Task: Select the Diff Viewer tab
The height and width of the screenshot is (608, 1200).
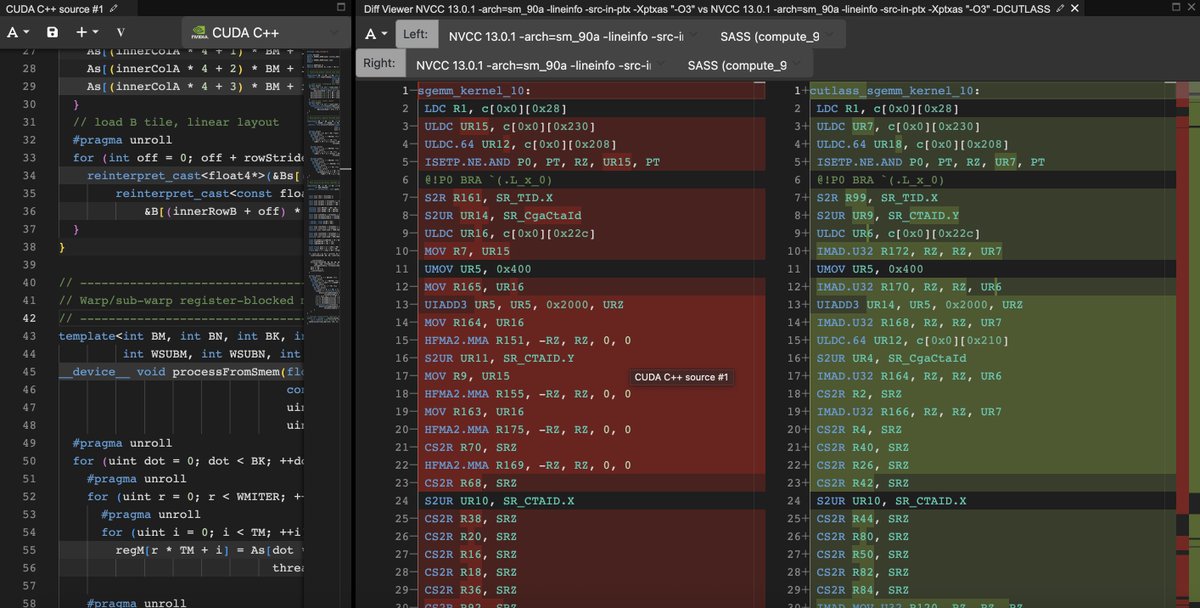Action: 708,8
